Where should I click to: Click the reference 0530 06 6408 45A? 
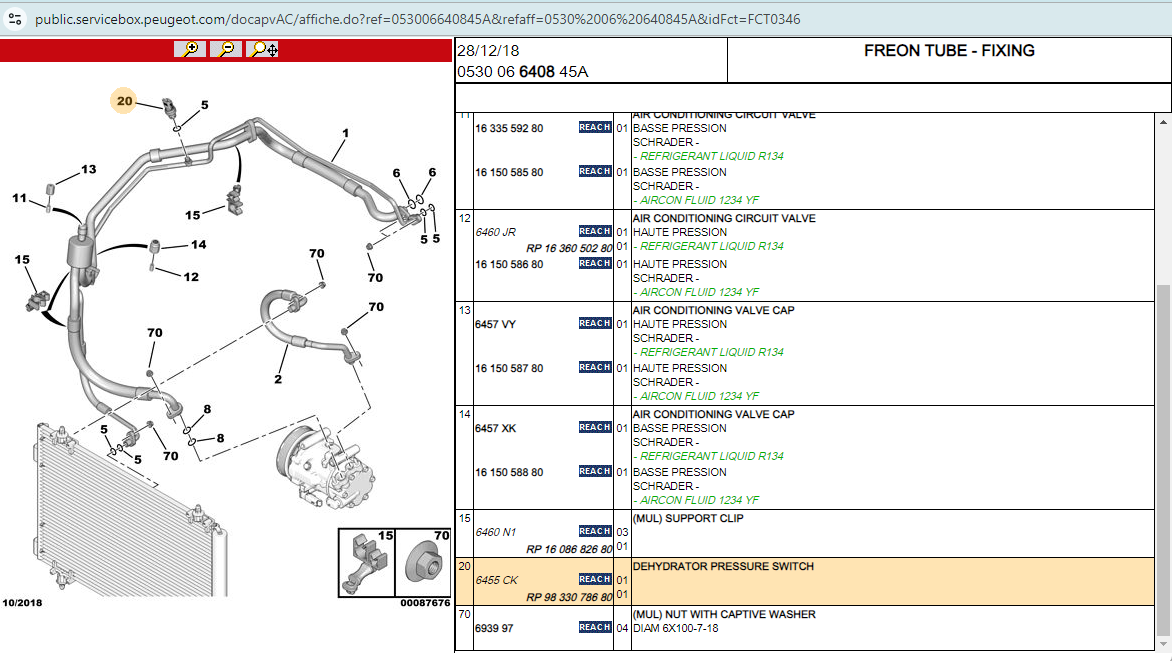coord(522,72)
